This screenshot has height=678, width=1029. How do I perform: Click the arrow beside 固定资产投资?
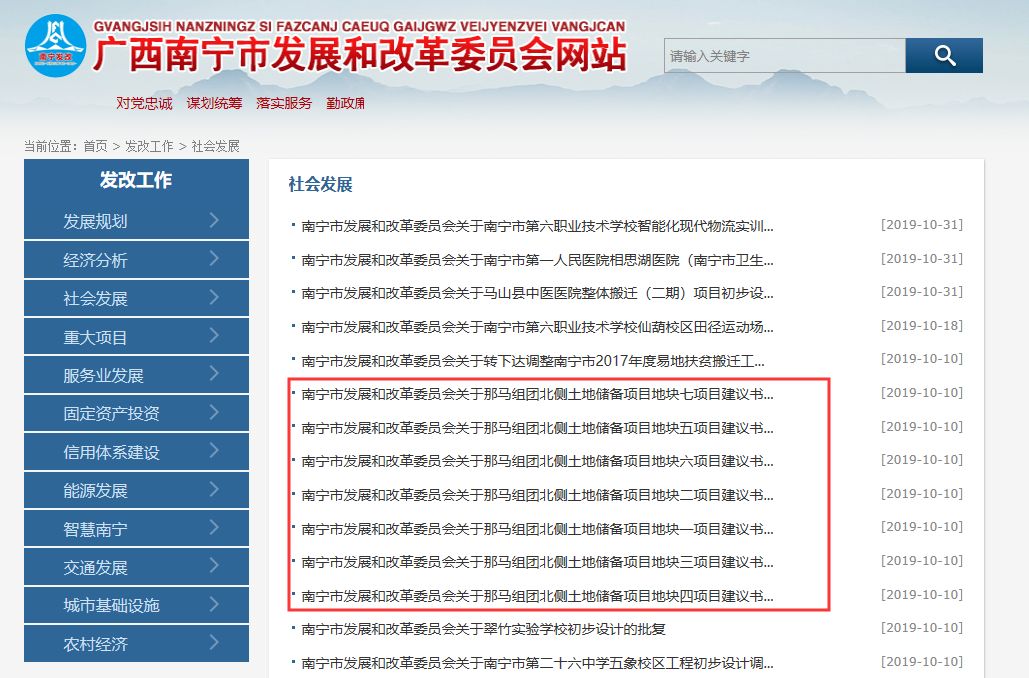point(214,412)
